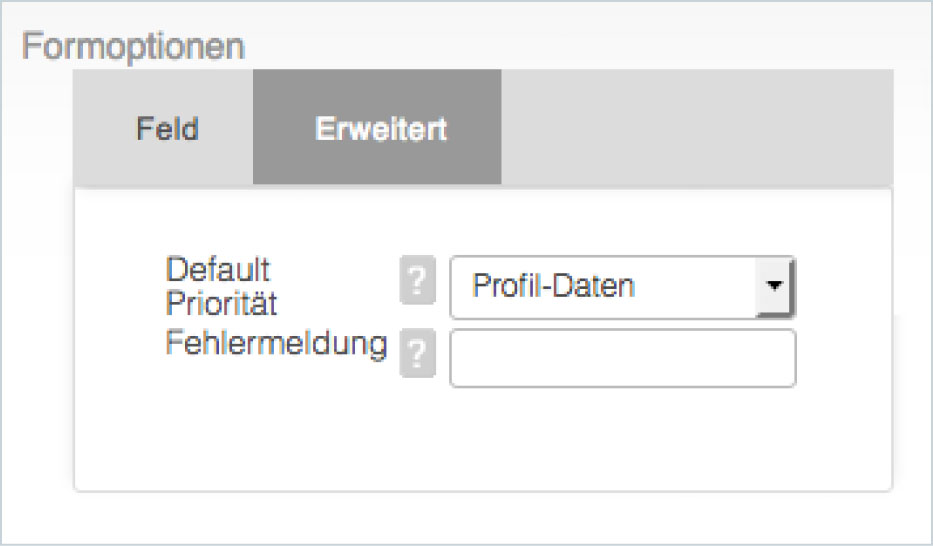Click the Formoptionen section heading
933x546 pixels.
133,46
